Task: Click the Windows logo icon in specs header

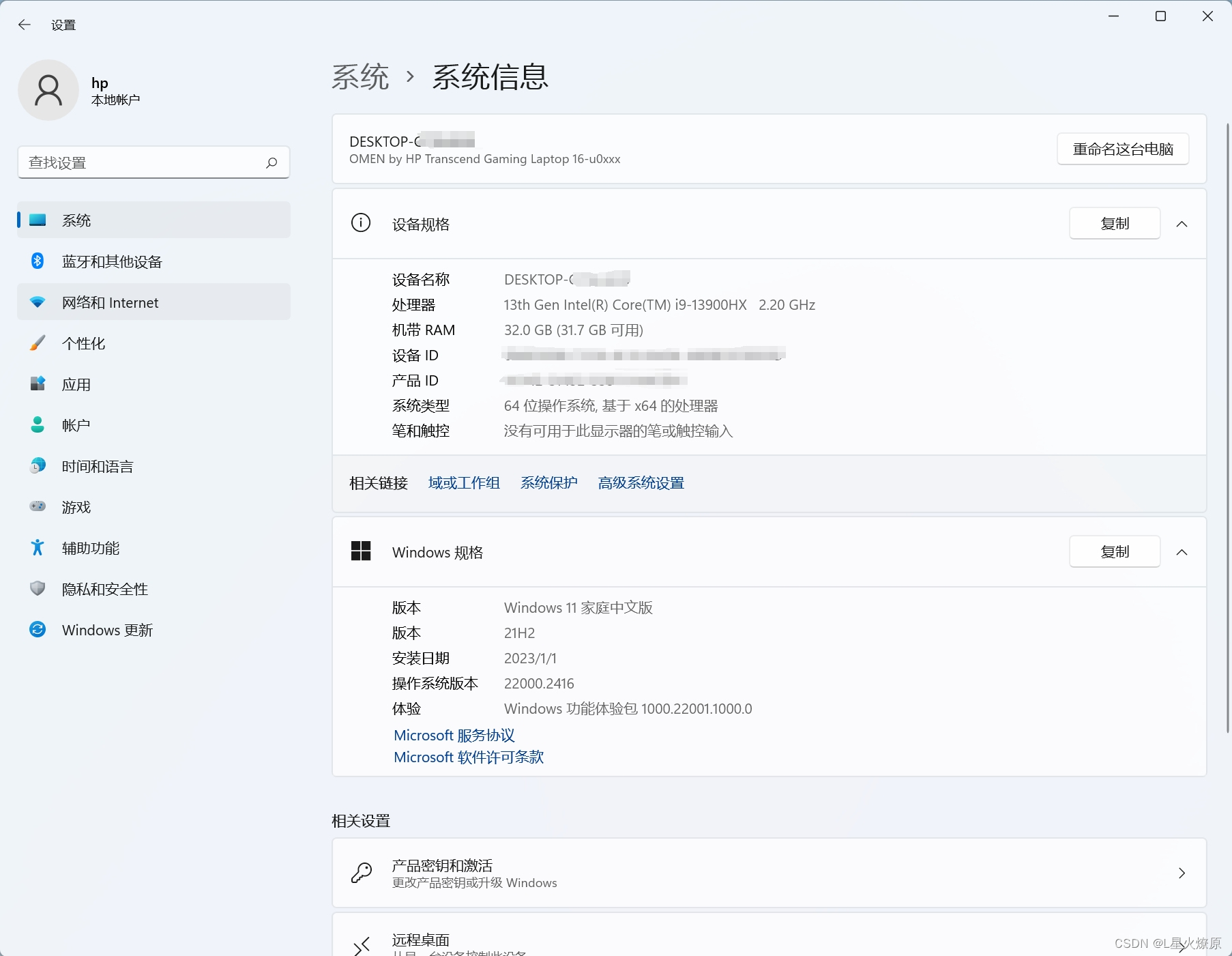Action: tap(361, 551)
